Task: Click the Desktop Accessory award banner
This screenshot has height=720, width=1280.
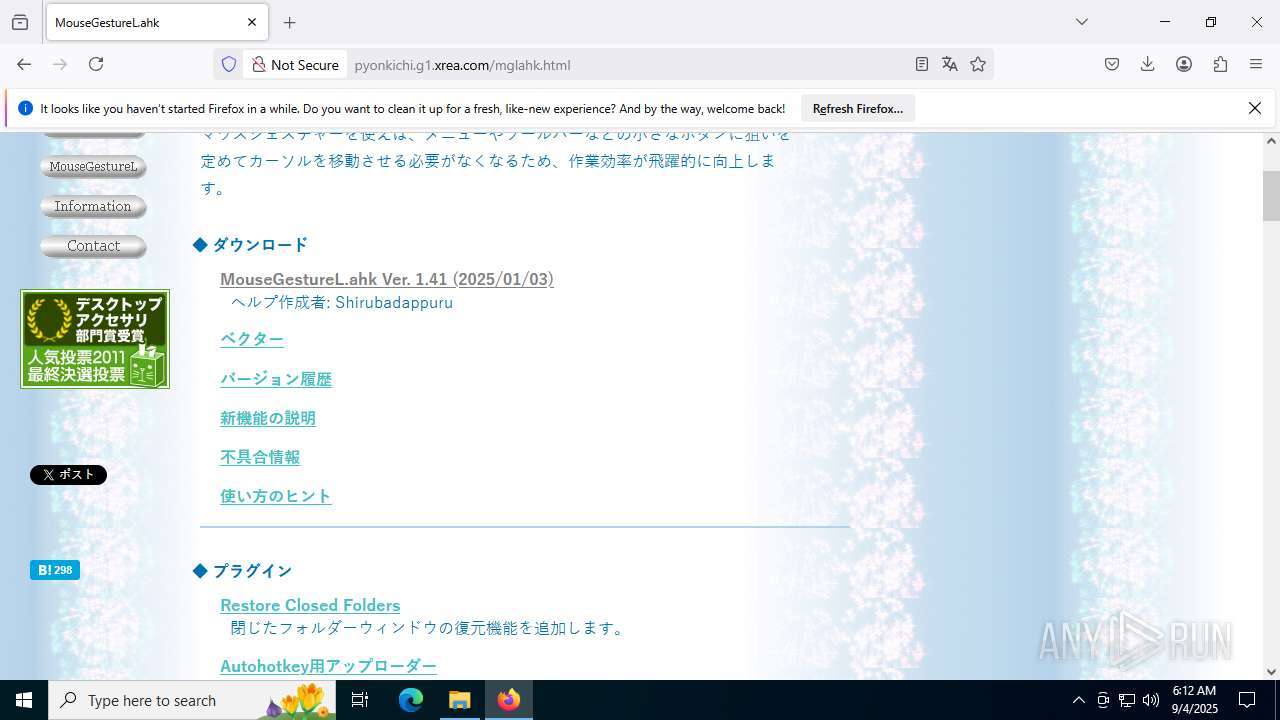Action: 95,339
